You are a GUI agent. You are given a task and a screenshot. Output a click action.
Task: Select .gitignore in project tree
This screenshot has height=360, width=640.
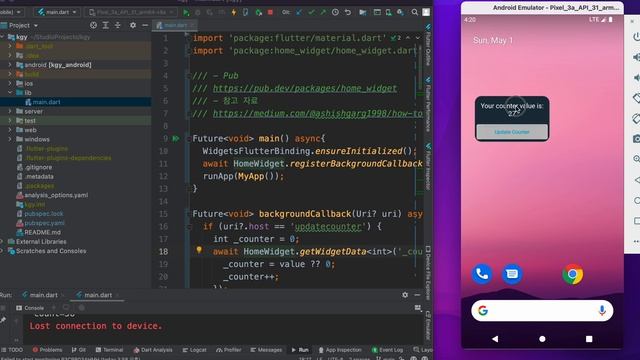coord(38,167)
